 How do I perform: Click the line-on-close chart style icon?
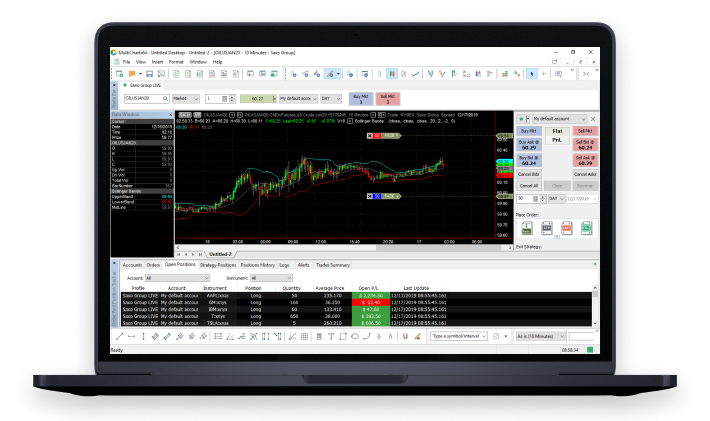[415, 74]
